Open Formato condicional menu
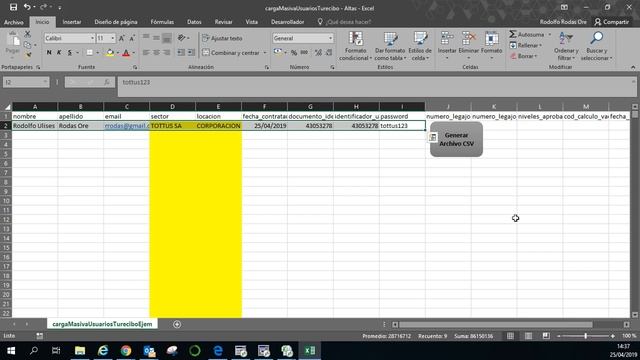 356,46
